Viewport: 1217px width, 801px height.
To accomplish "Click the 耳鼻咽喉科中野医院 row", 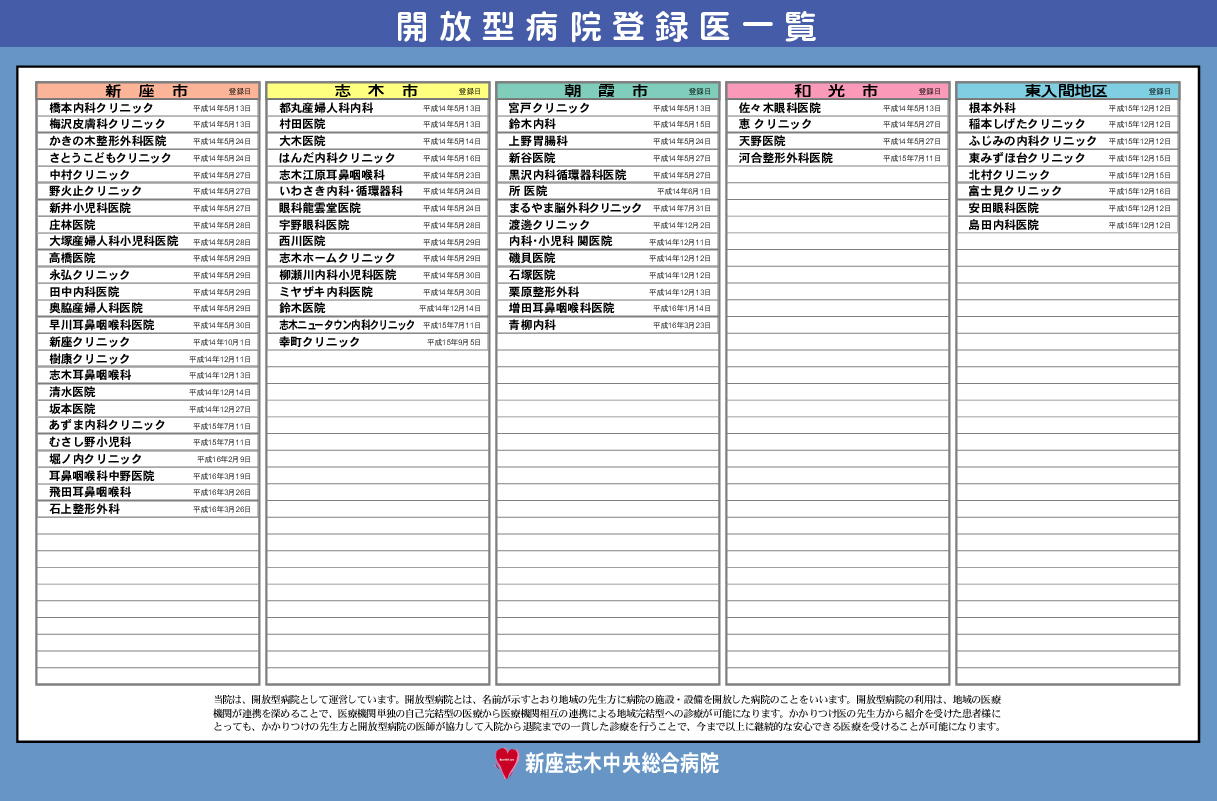I will [147, 476].
